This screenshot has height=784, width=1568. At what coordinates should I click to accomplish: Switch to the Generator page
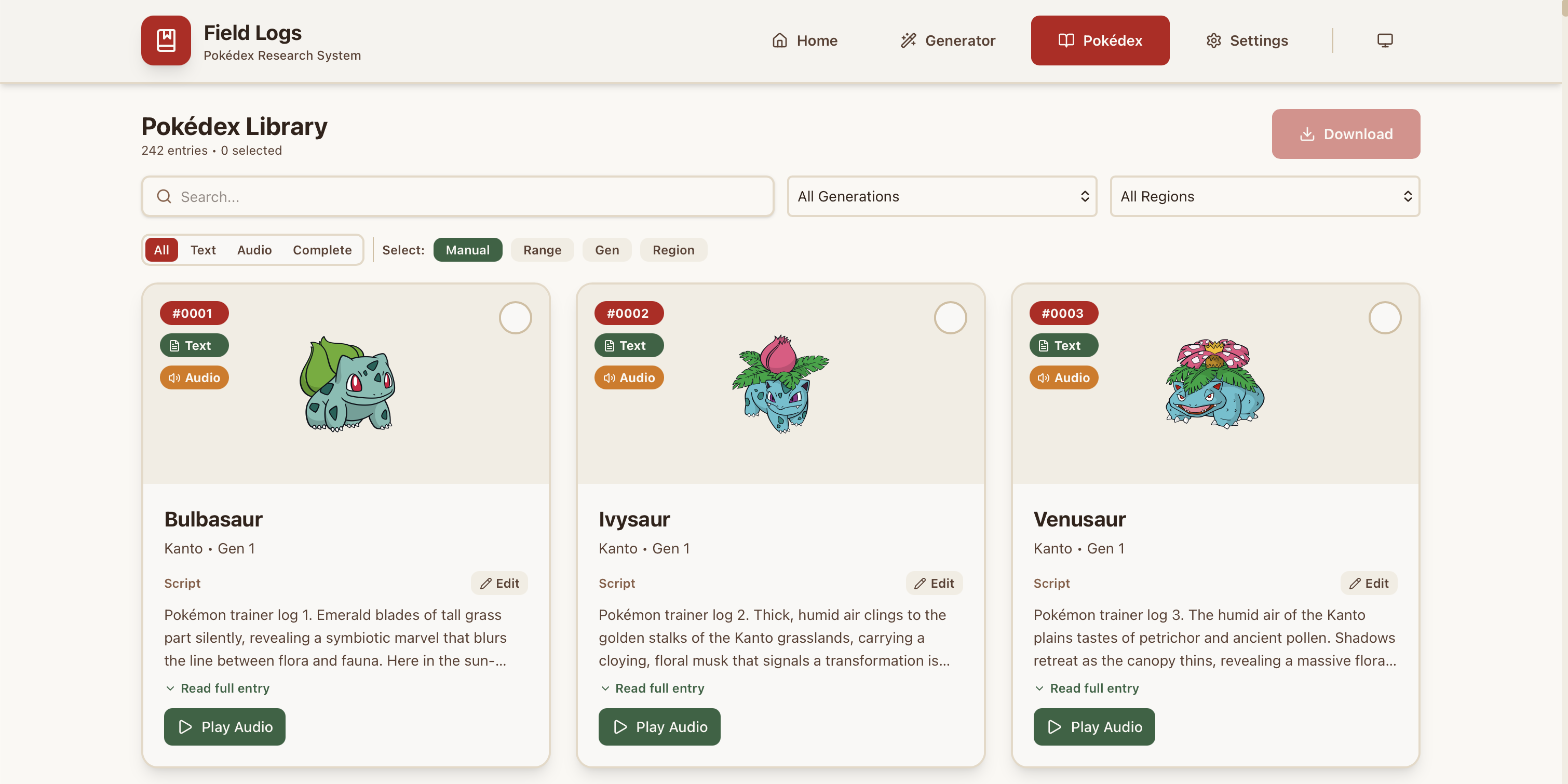point(948,40)
